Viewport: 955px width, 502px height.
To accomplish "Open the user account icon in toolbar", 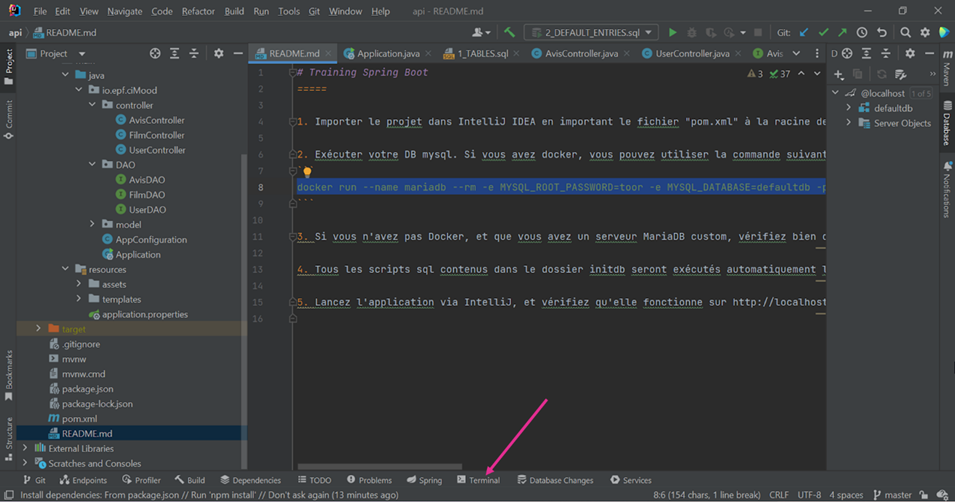I will pyautogui.click(x=481, y=32).
